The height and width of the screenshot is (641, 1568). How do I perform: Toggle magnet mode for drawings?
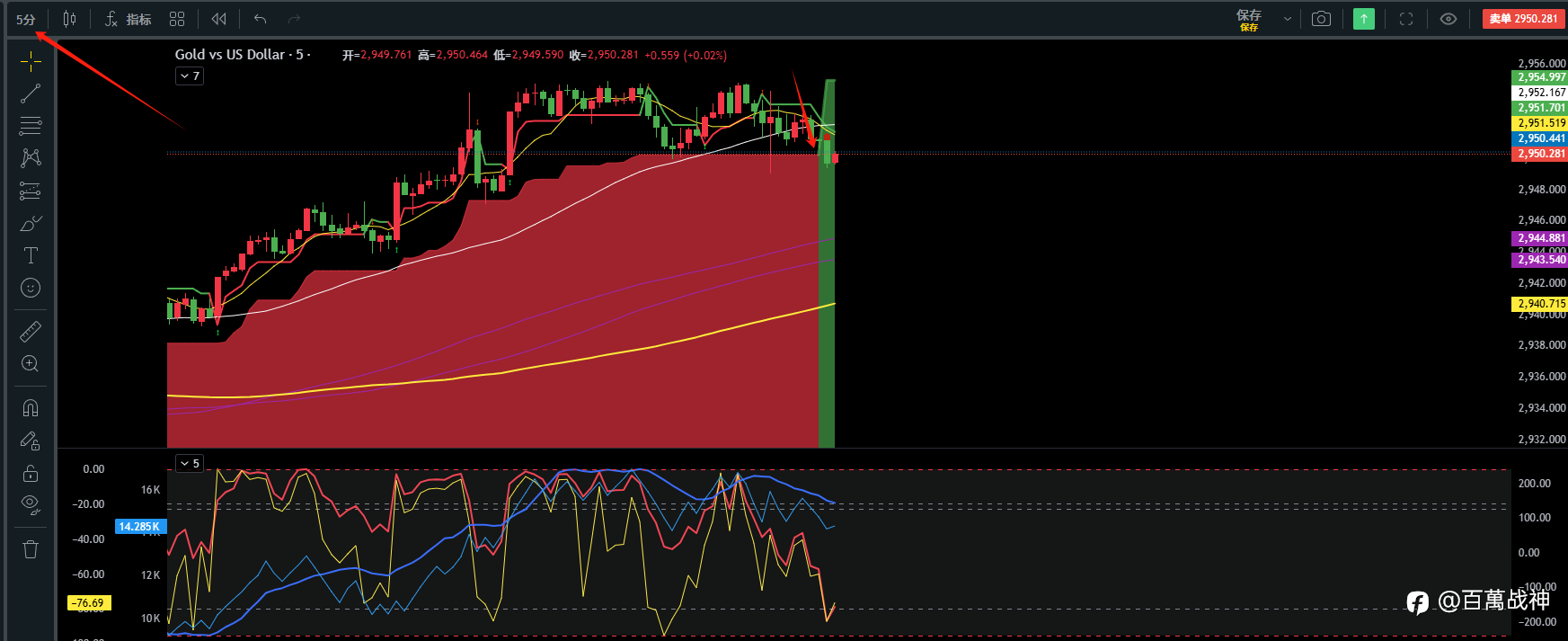point(31,408)
